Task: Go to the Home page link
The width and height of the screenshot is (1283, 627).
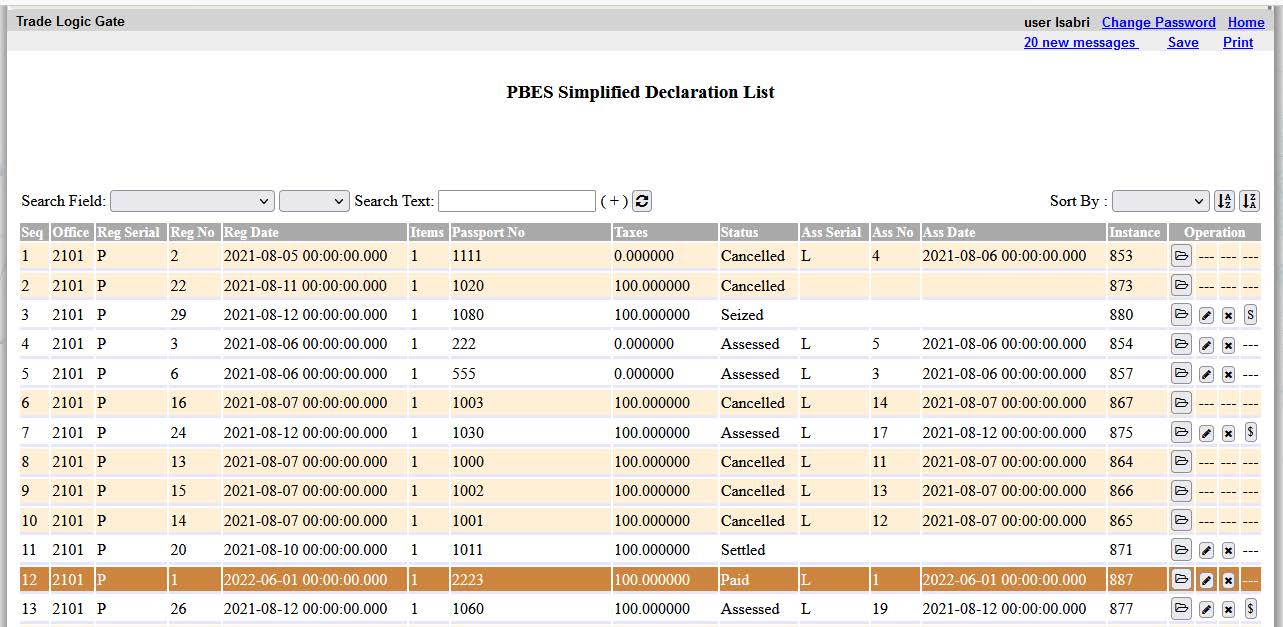Action: click(x=1246, y=22)
